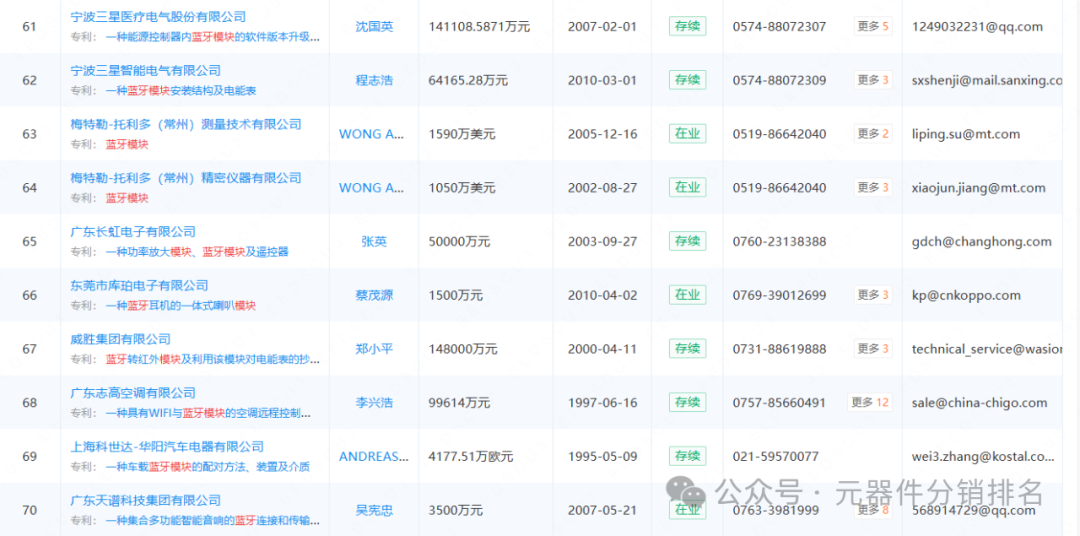Viewport: 1080px width, 536px height.
Task: Click legal representative 蔡茂源
Action: (374, 296)
